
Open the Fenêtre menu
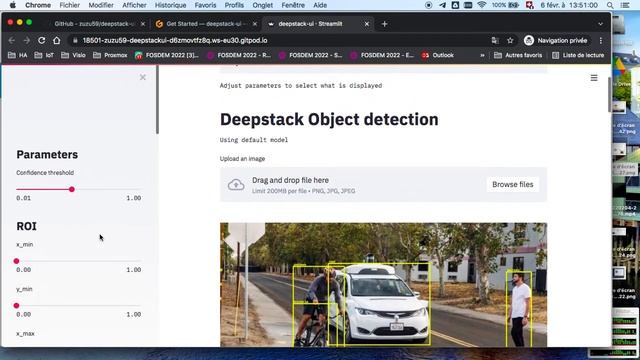(x=293, y=5)
